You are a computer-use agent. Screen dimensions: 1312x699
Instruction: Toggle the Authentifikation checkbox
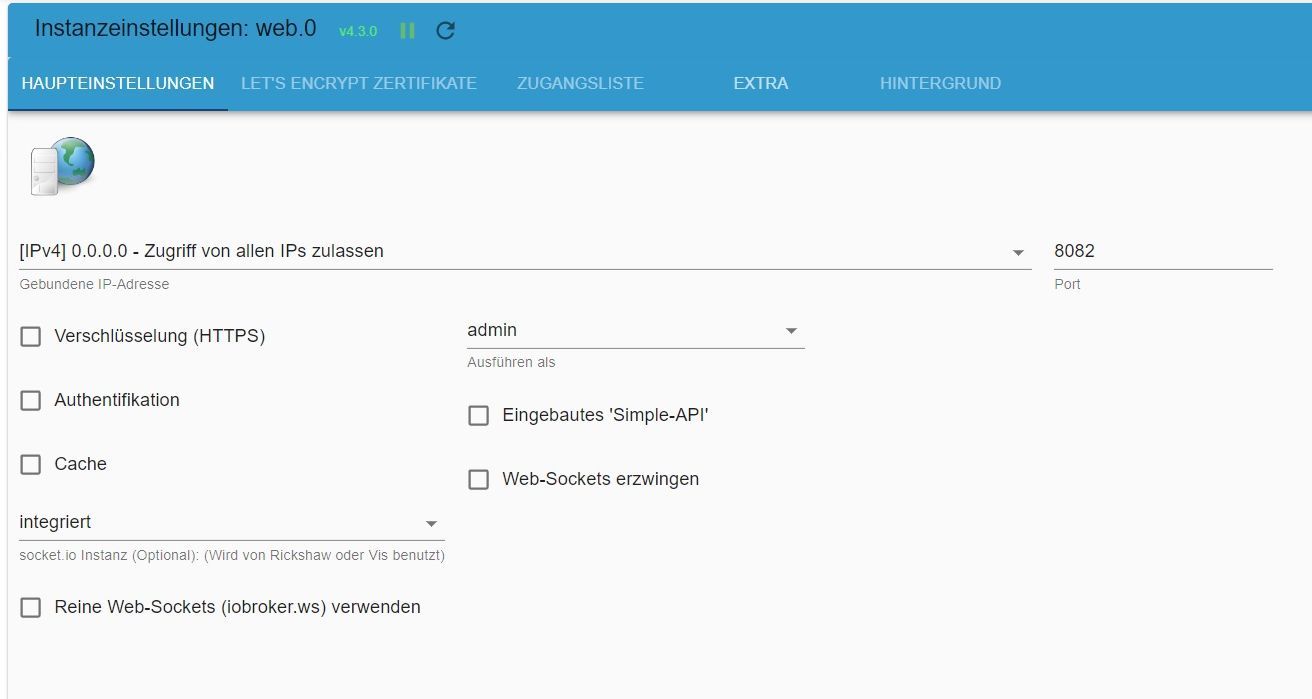[31, 400]
